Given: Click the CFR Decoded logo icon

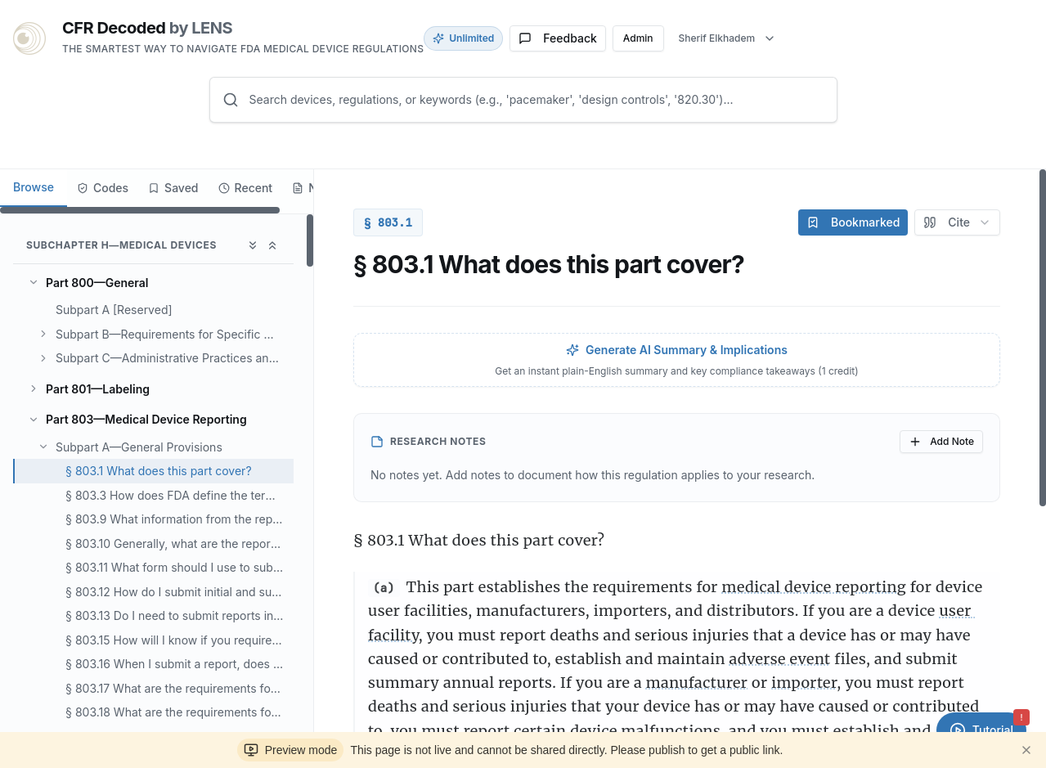Looking at the screenshot, I should (29, 39).
